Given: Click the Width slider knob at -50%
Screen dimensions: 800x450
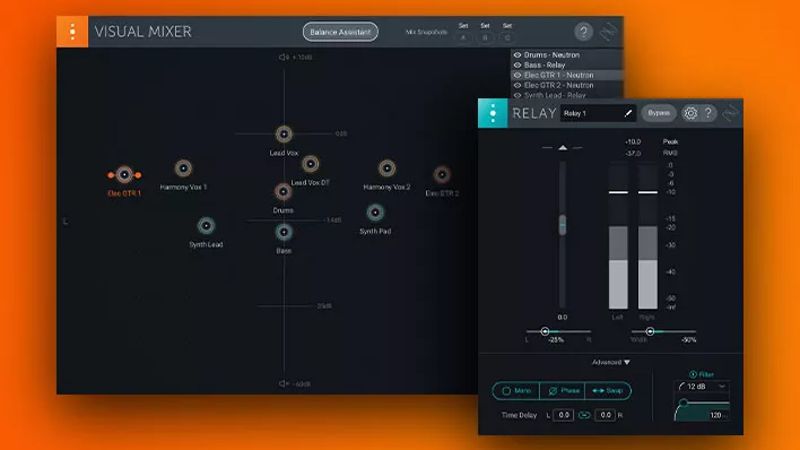Looking at the screenshot, I should 649,332.
